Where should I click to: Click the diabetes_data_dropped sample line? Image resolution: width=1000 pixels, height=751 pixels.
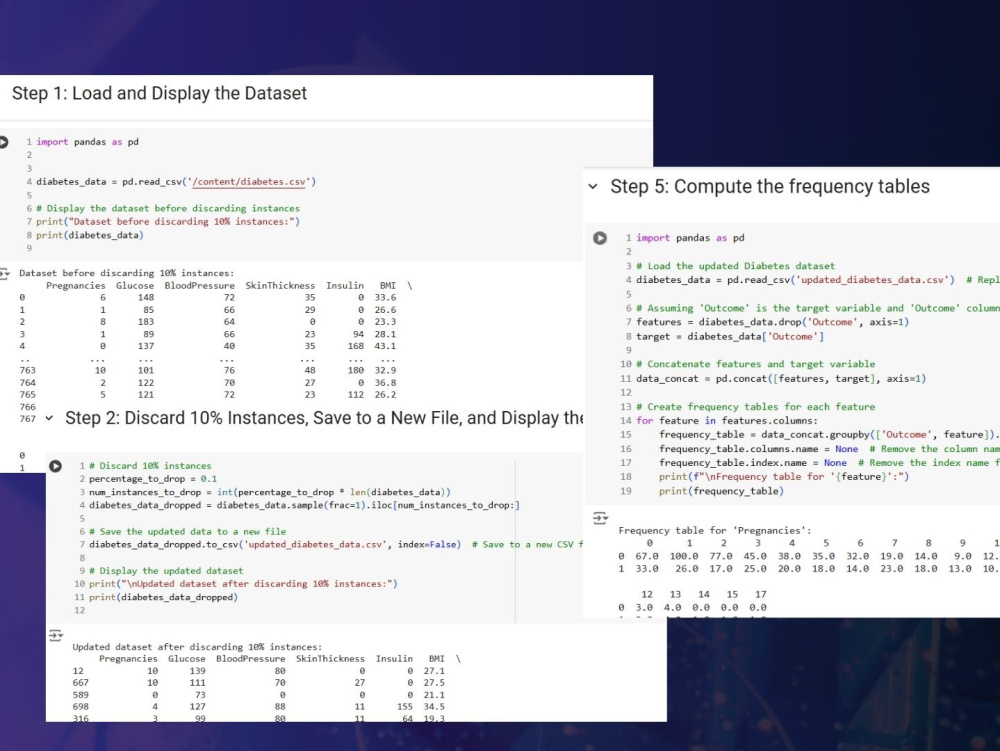pos(304,506)
